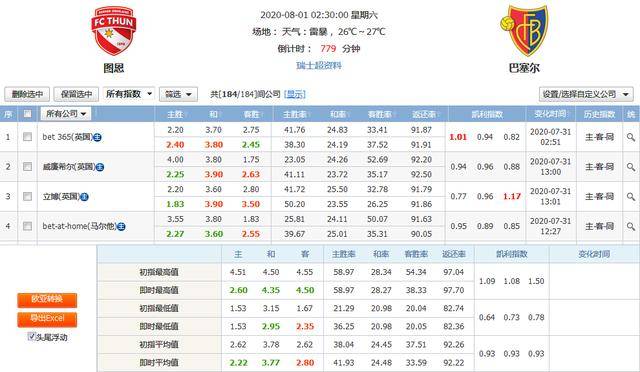640x372 pixels.
Task: Click 初指最高值 row label
Action: [x=159, y=272]
